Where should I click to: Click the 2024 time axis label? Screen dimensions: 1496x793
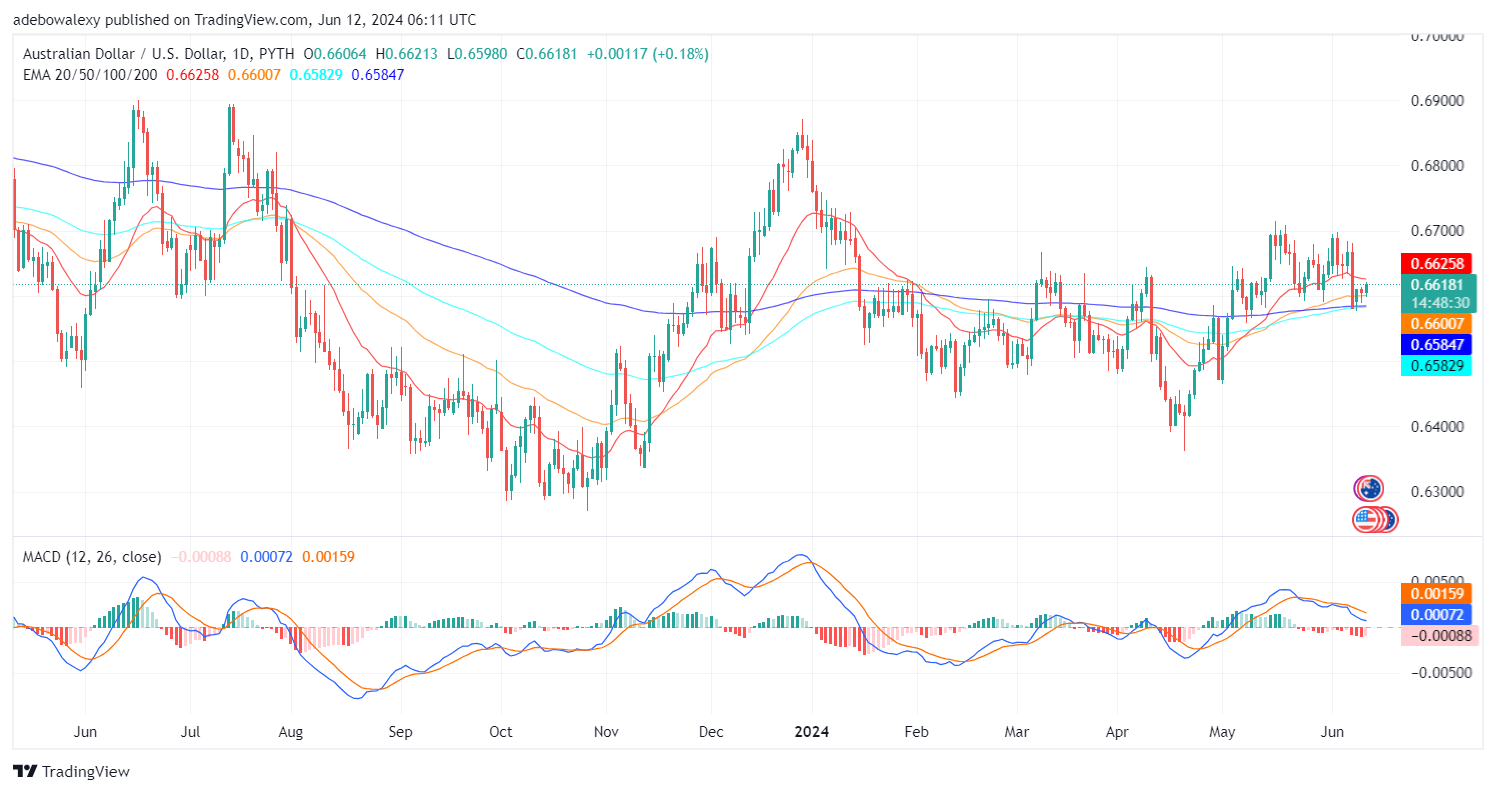[812, 731]
